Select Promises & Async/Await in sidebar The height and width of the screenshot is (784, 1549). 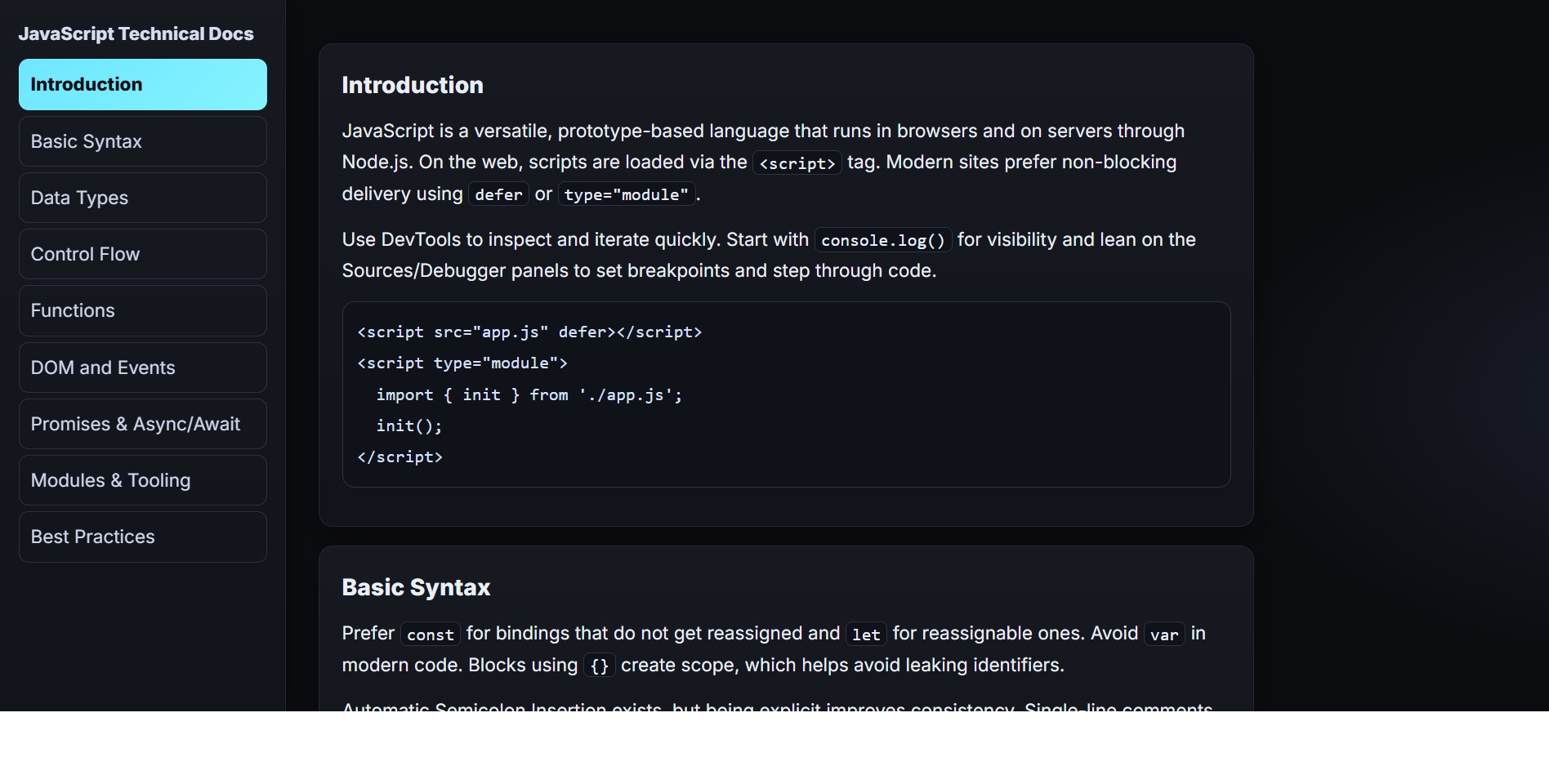point(142,424)
